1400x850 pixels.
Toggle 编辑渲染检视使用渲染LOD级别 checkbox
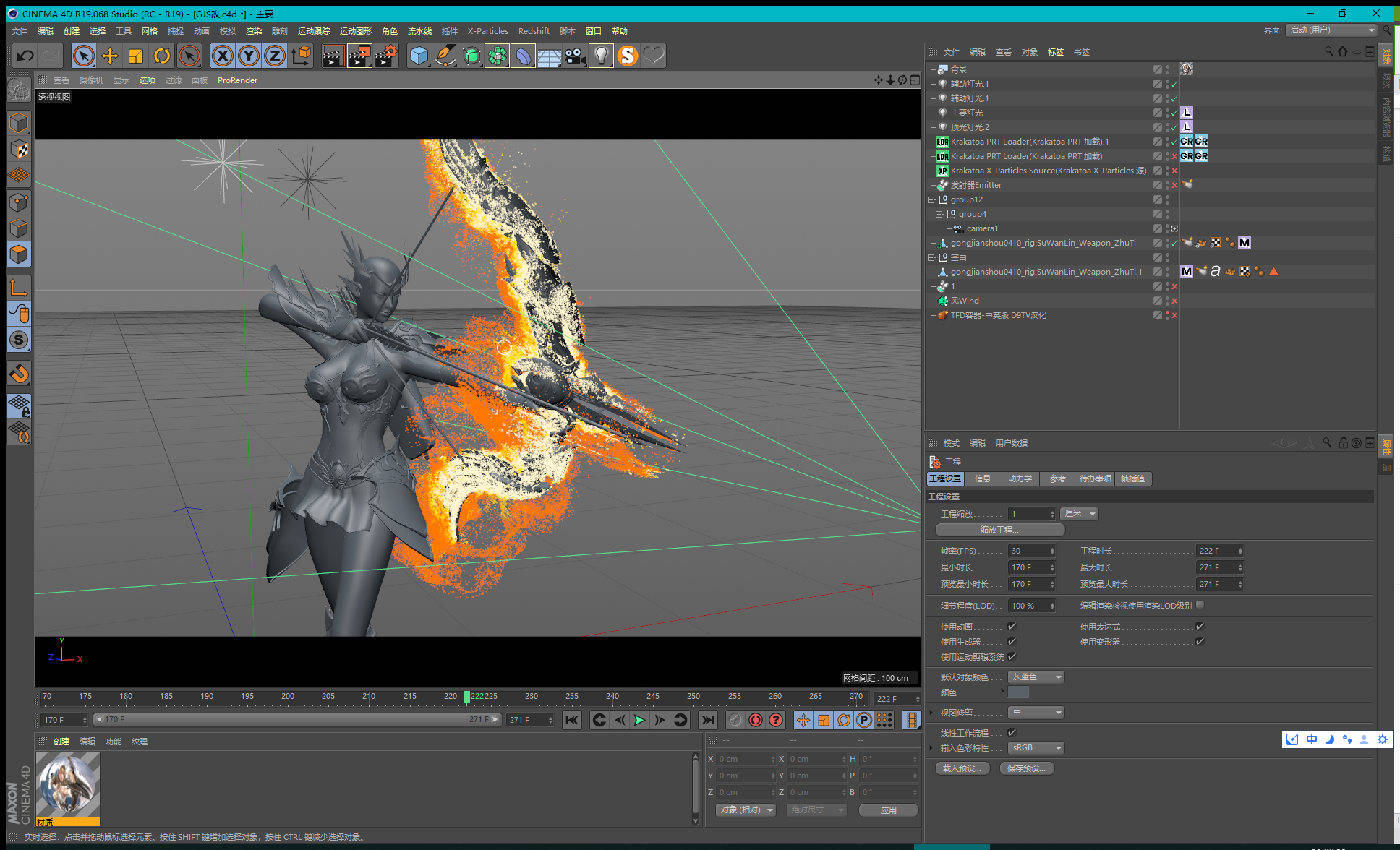[x=1200, y=605]
